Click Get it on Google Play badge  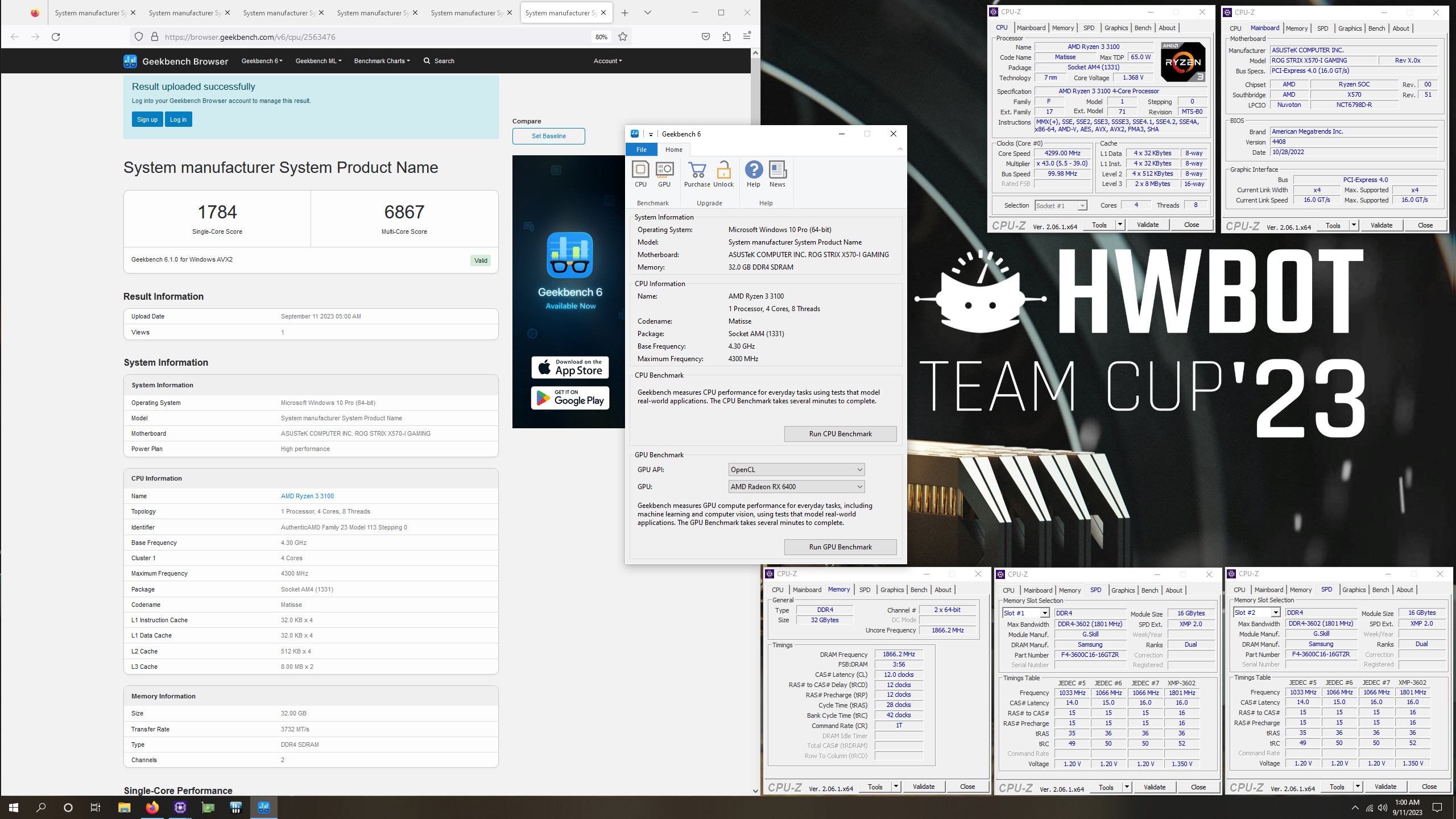[570, 398]
